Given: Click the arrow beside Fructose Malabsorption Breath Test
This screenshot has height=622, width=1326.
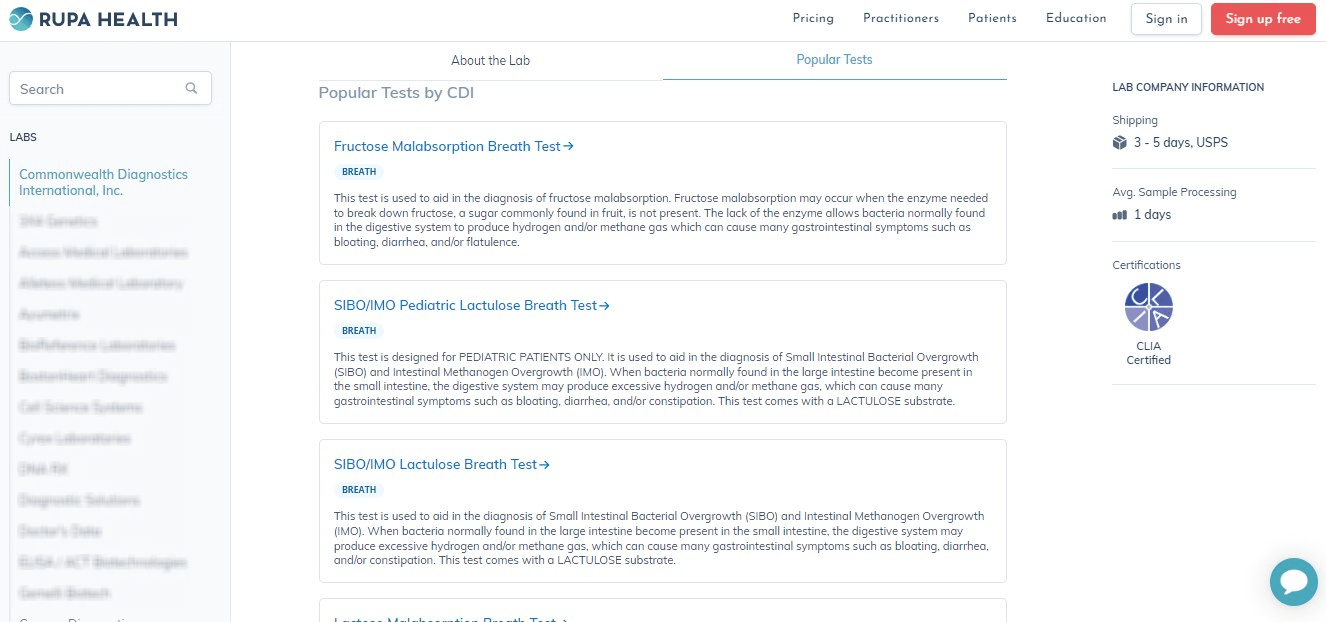Looking at the screenshot, I should pos(568,146).
